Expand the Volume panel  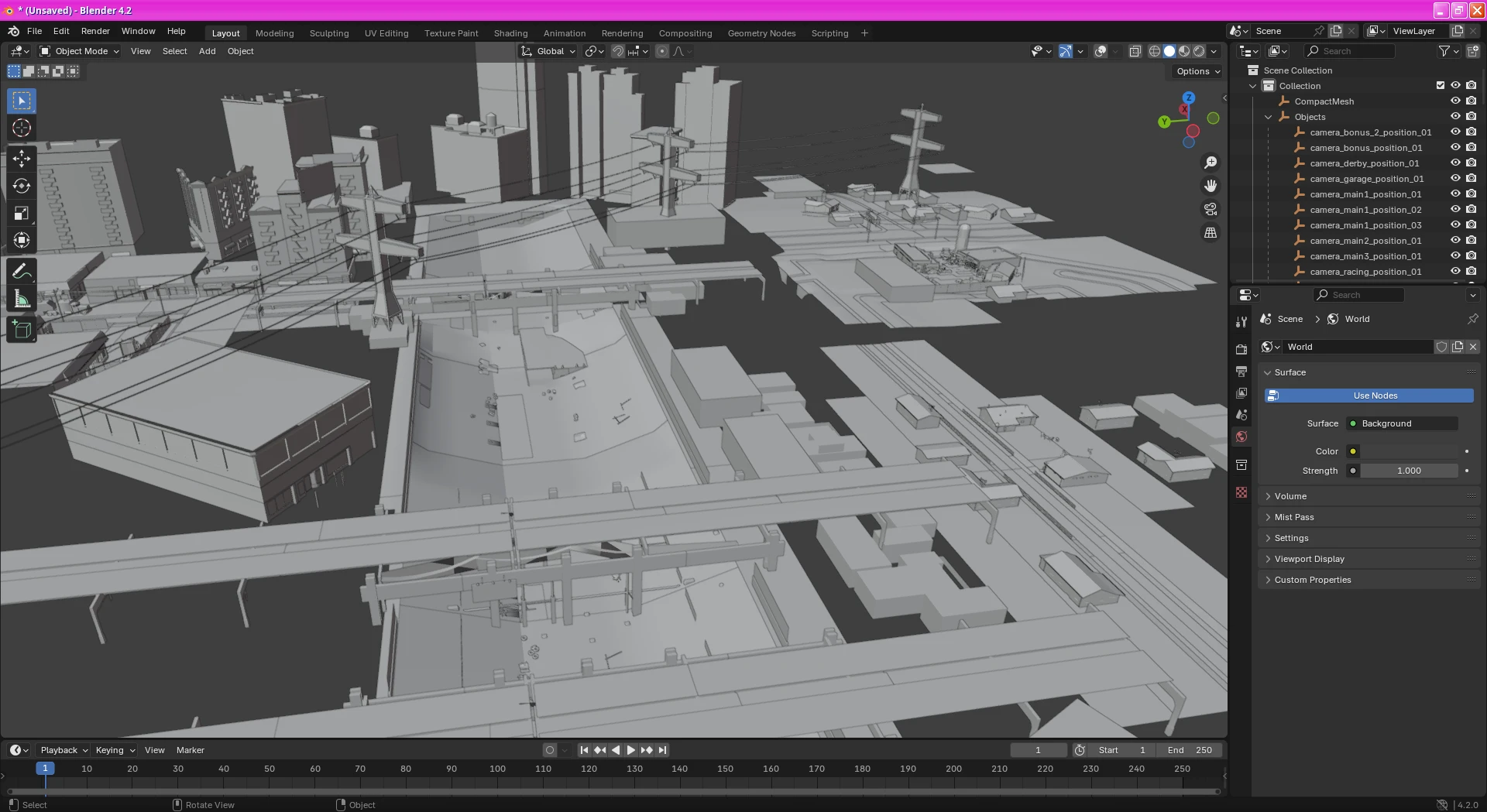[x=1290, y=496]
